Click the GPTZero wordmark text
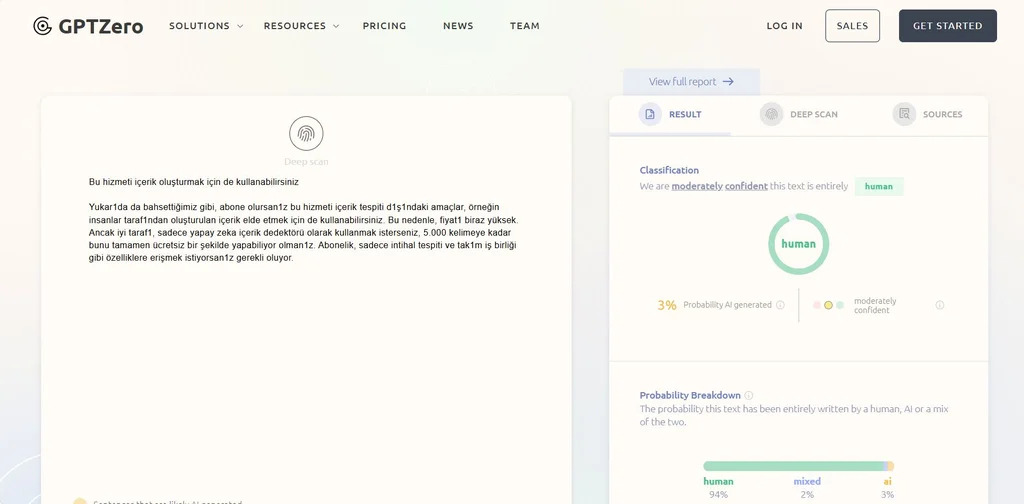Image resolution: width=1024 pixels, height=504 pixels. 101,26
